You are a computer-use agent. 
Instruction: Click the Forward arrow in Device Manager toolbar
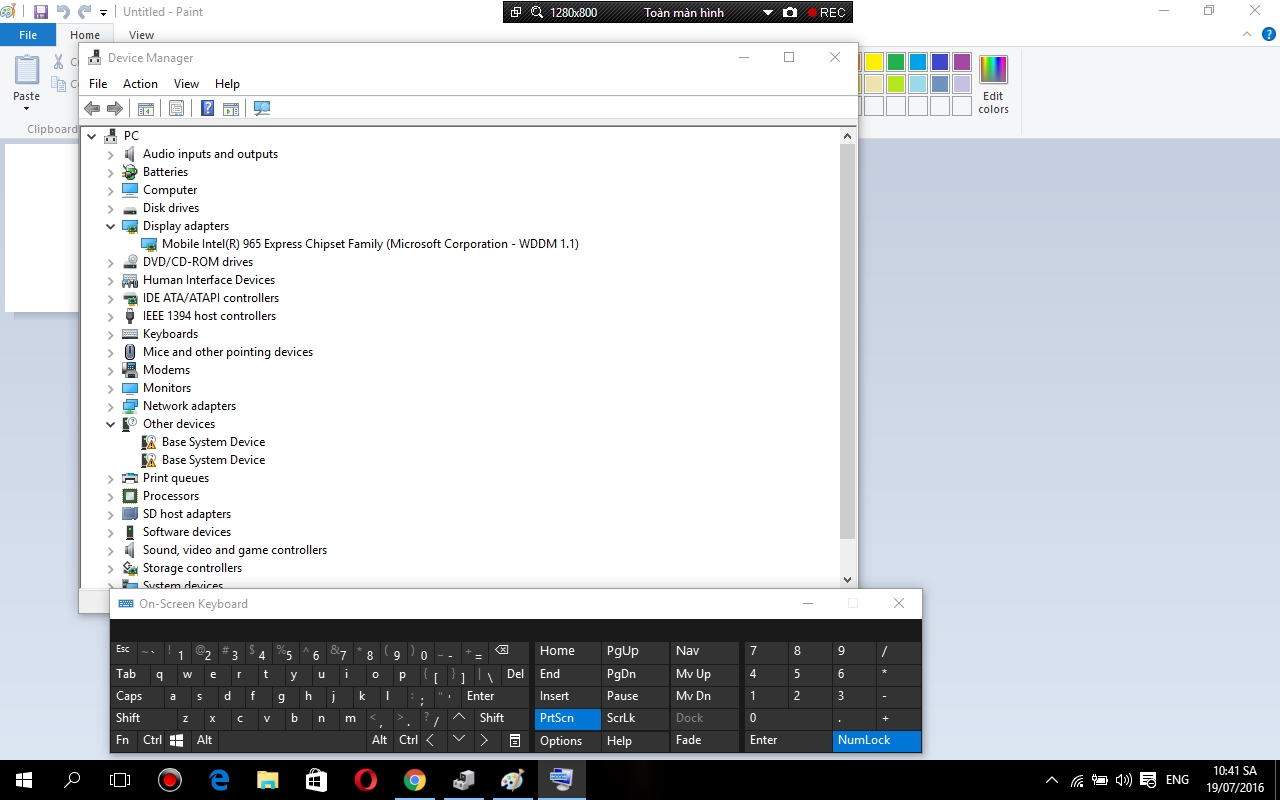coord(115,108)
